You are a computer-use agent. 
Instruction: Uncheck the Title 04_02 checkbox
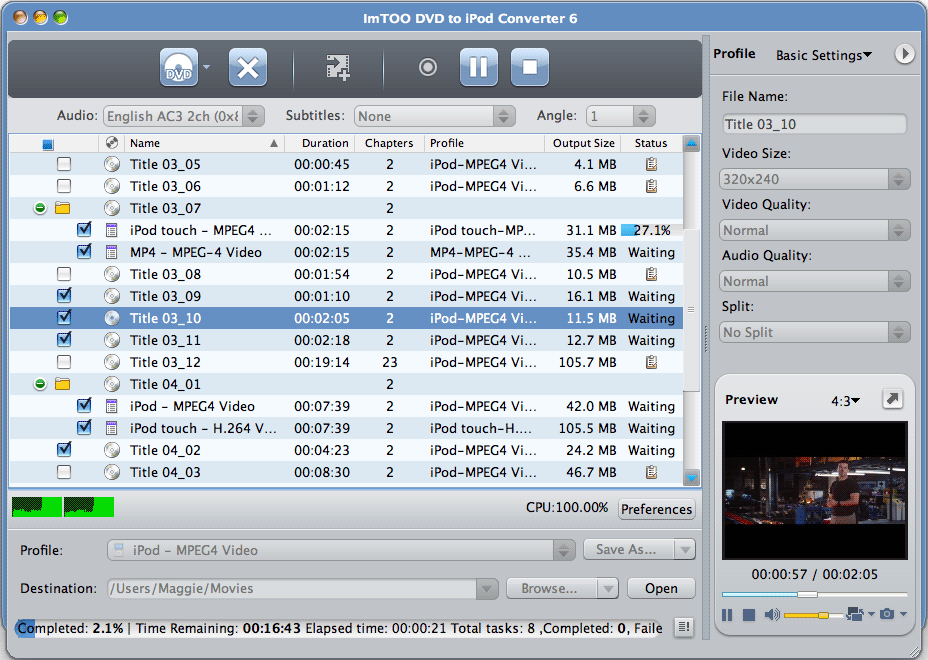tap(64, 449)
